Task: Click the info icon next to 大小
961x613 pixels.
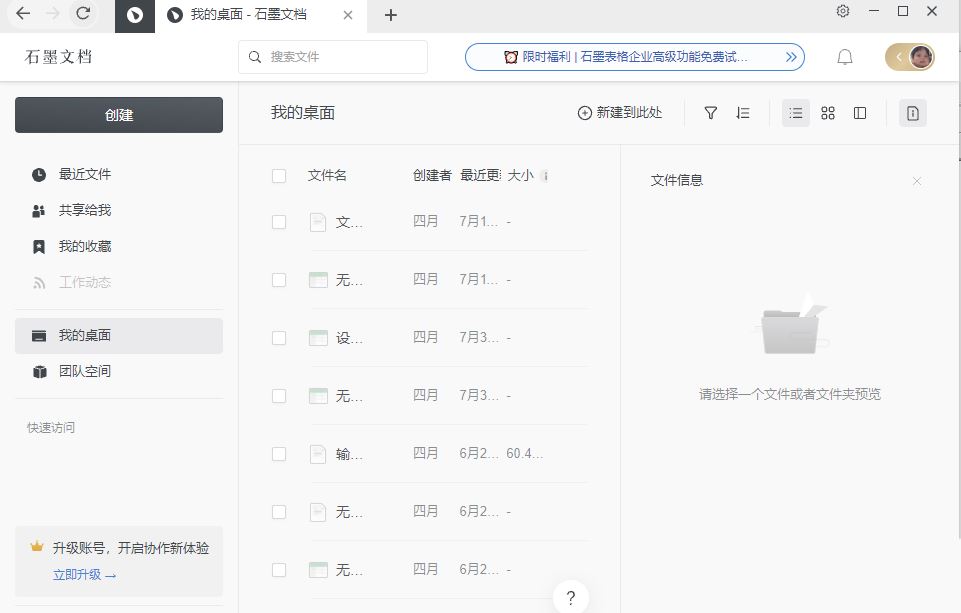Action: click(545, 176)
